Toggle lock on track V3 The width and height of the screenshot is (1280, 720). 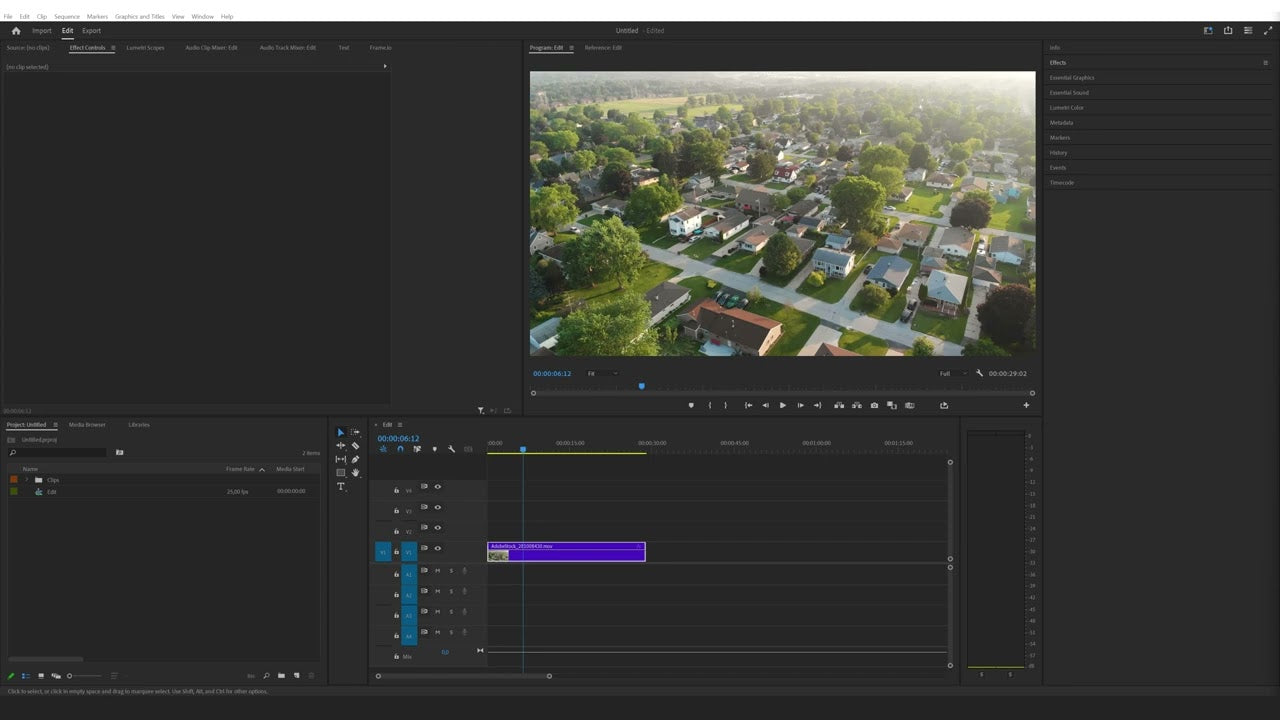[396, 511]
